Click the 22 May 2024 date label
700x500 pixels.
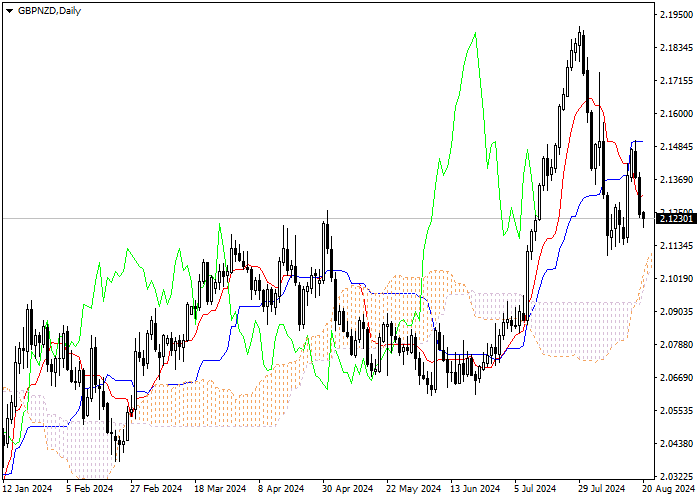point(413,489)
